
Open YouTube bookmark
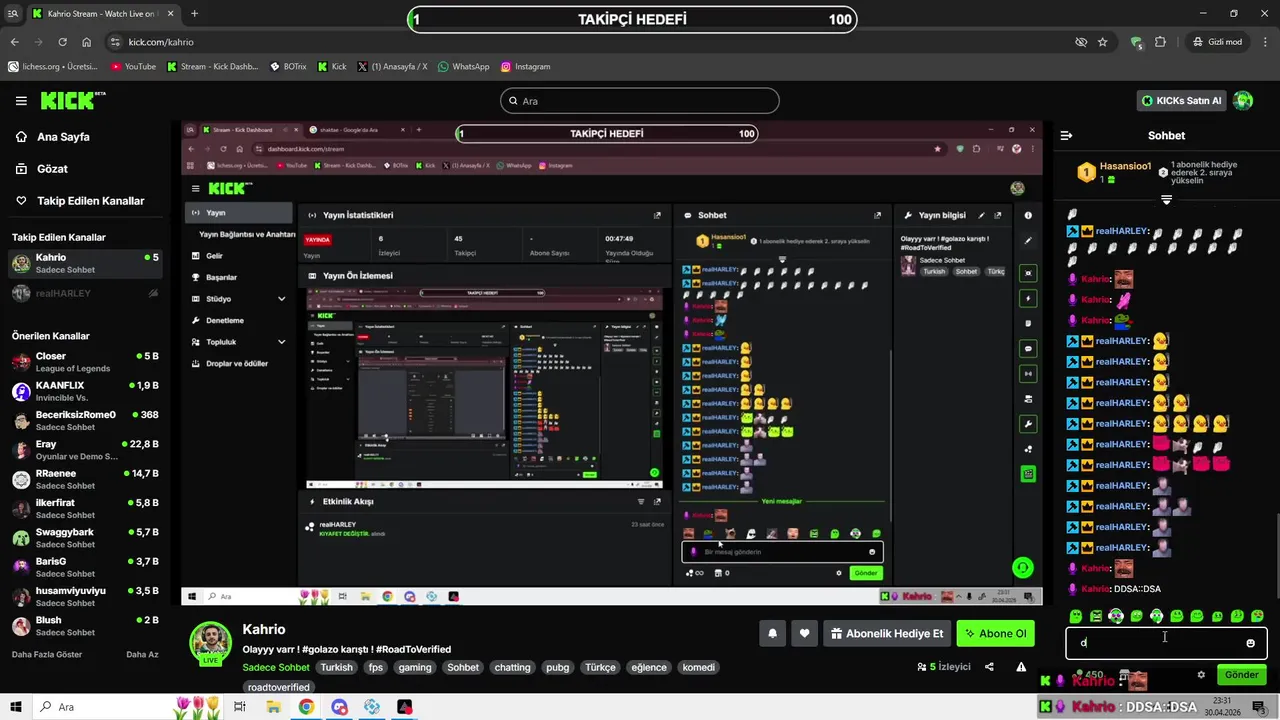tap(133, 67)
